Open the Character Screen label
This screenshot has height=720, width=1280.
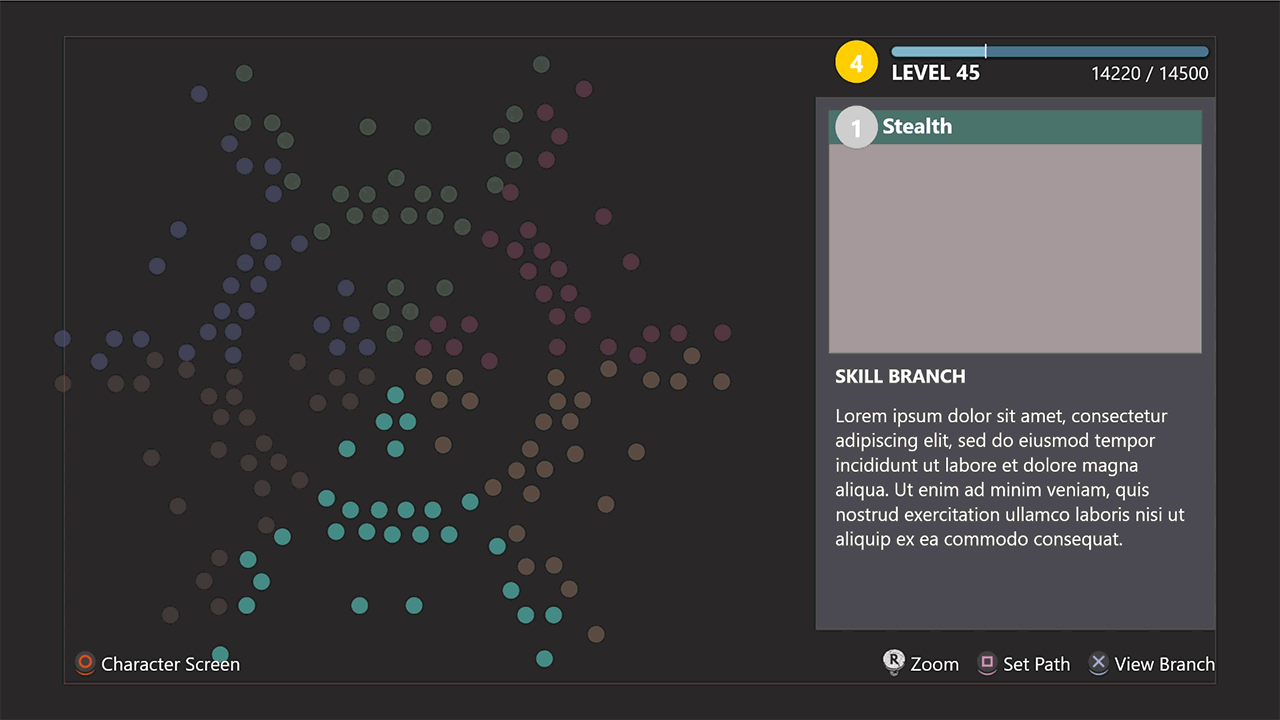171,664
